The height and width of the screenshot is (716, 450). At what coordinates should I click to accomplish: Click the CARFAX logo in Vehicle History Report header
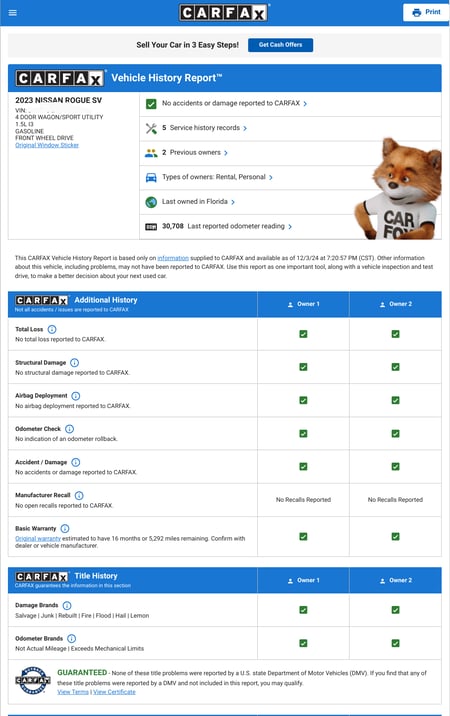coord(59,78)
